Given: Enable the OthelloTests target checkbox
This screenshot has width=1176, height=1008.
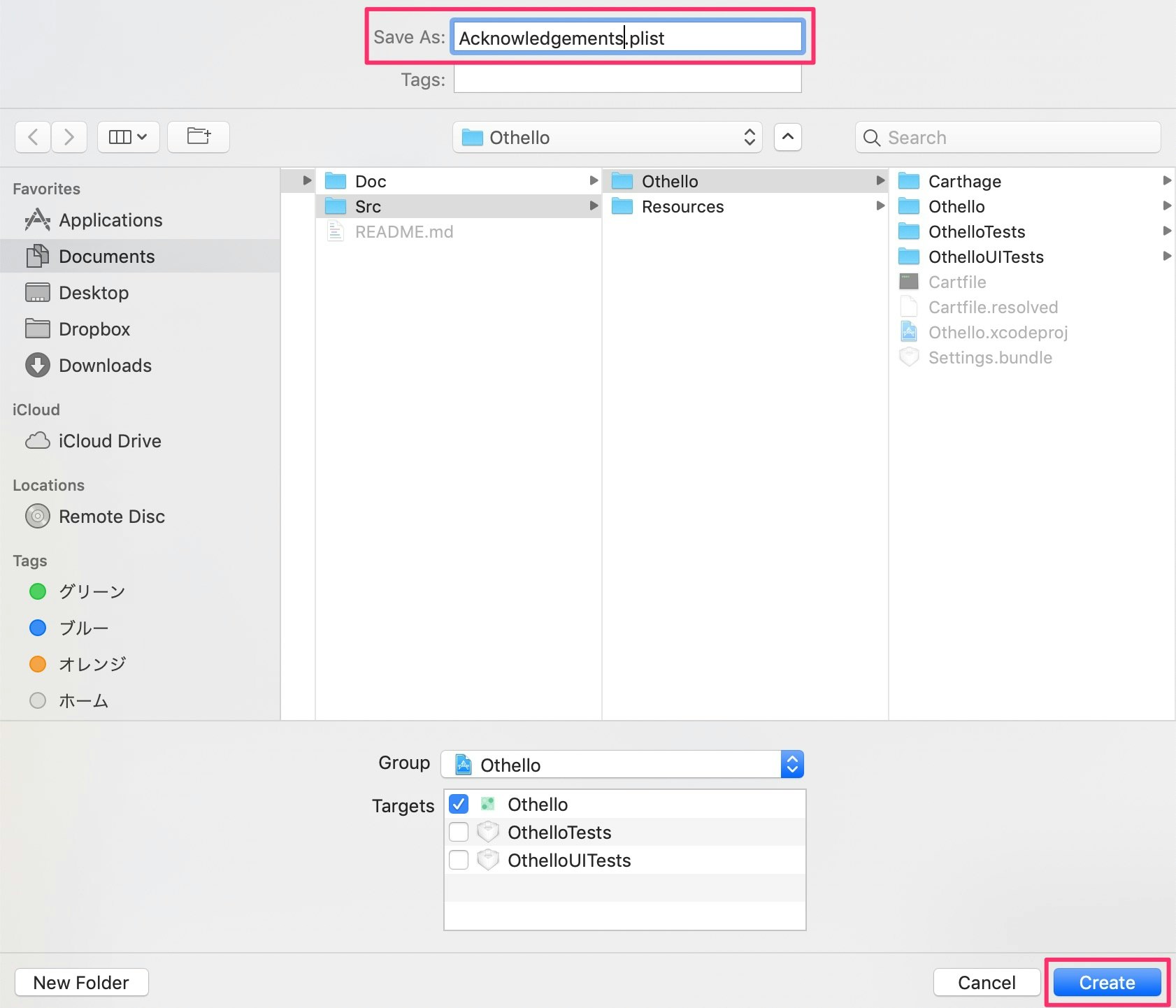Looking at the screenshot, I should pyautogui.click(x=459, y=832).
